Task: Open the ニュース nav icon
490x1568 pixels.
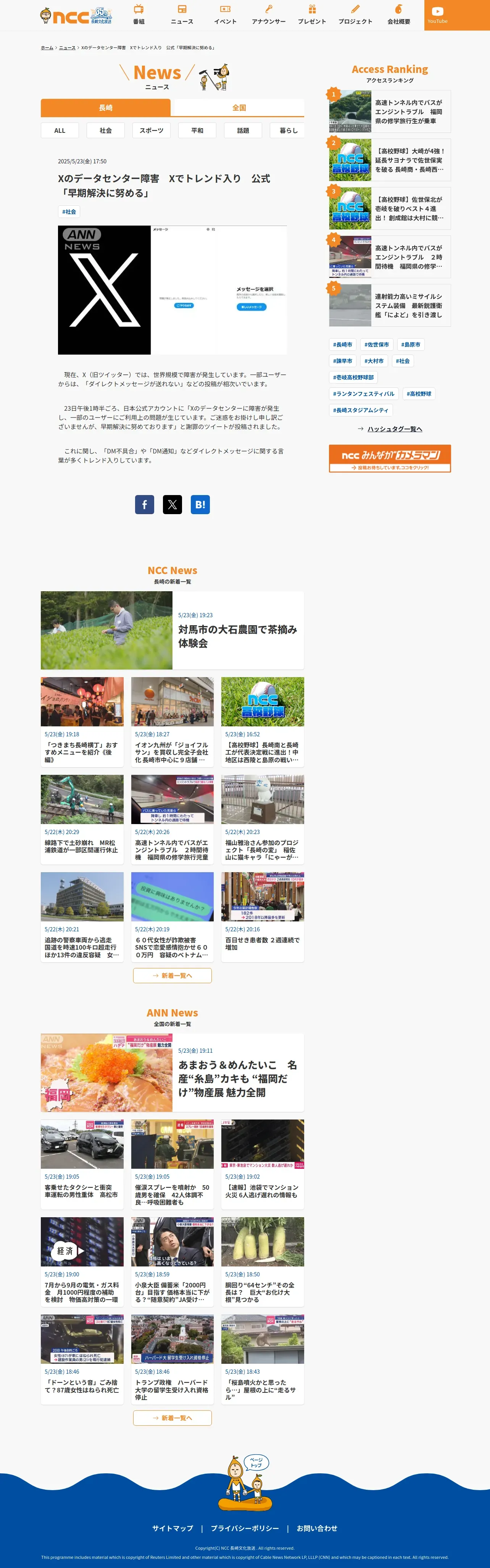Action: (x=182, y=15)
